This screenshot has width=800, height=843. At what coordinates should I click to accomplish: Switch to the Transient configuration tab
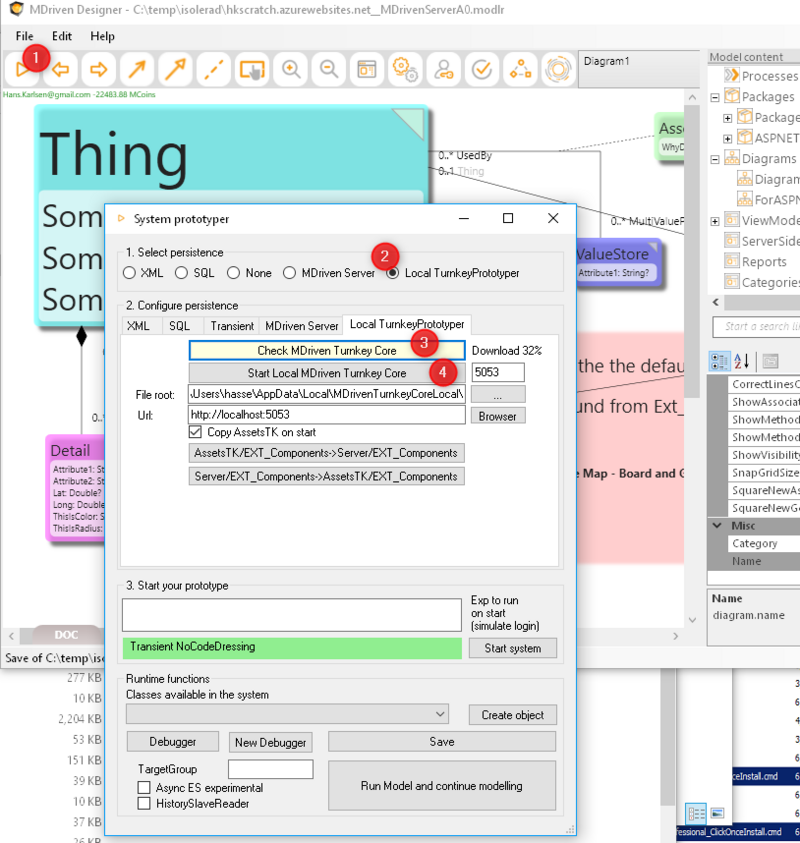click(x=232, y=326)
